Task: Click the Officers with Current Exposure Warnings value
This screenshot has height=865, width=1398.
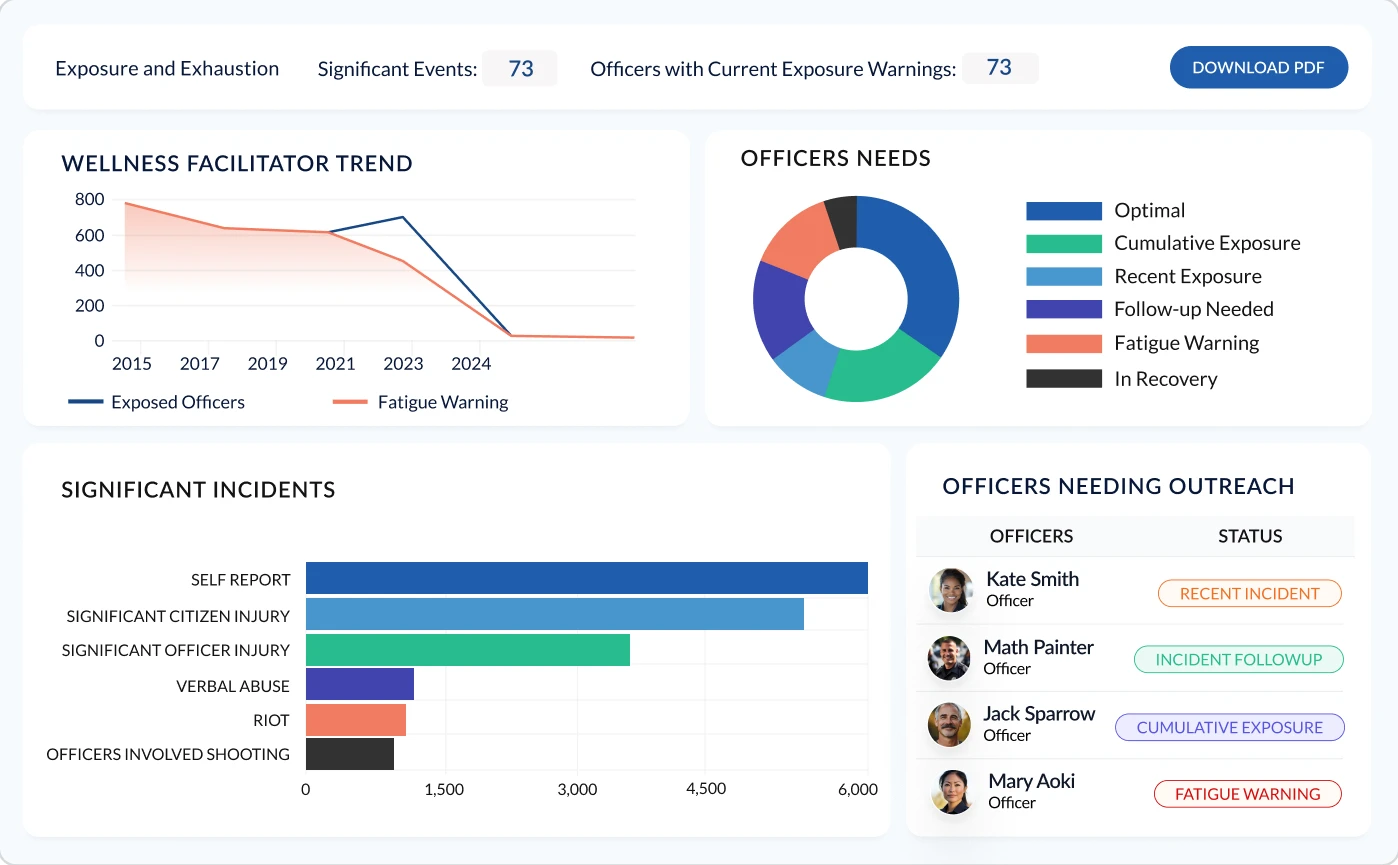Action: [999, 67]
